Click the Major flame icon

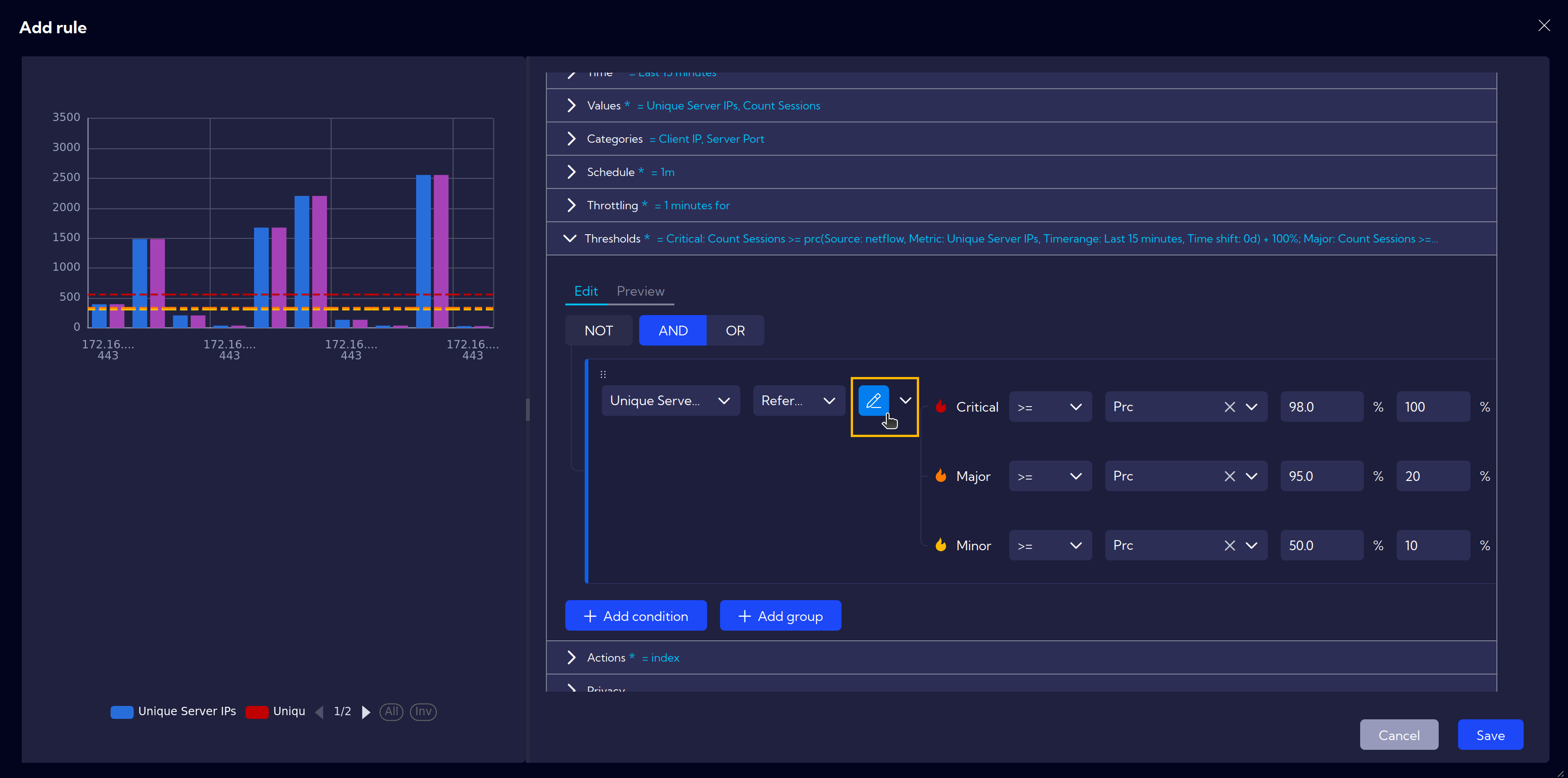pos(940,475)
